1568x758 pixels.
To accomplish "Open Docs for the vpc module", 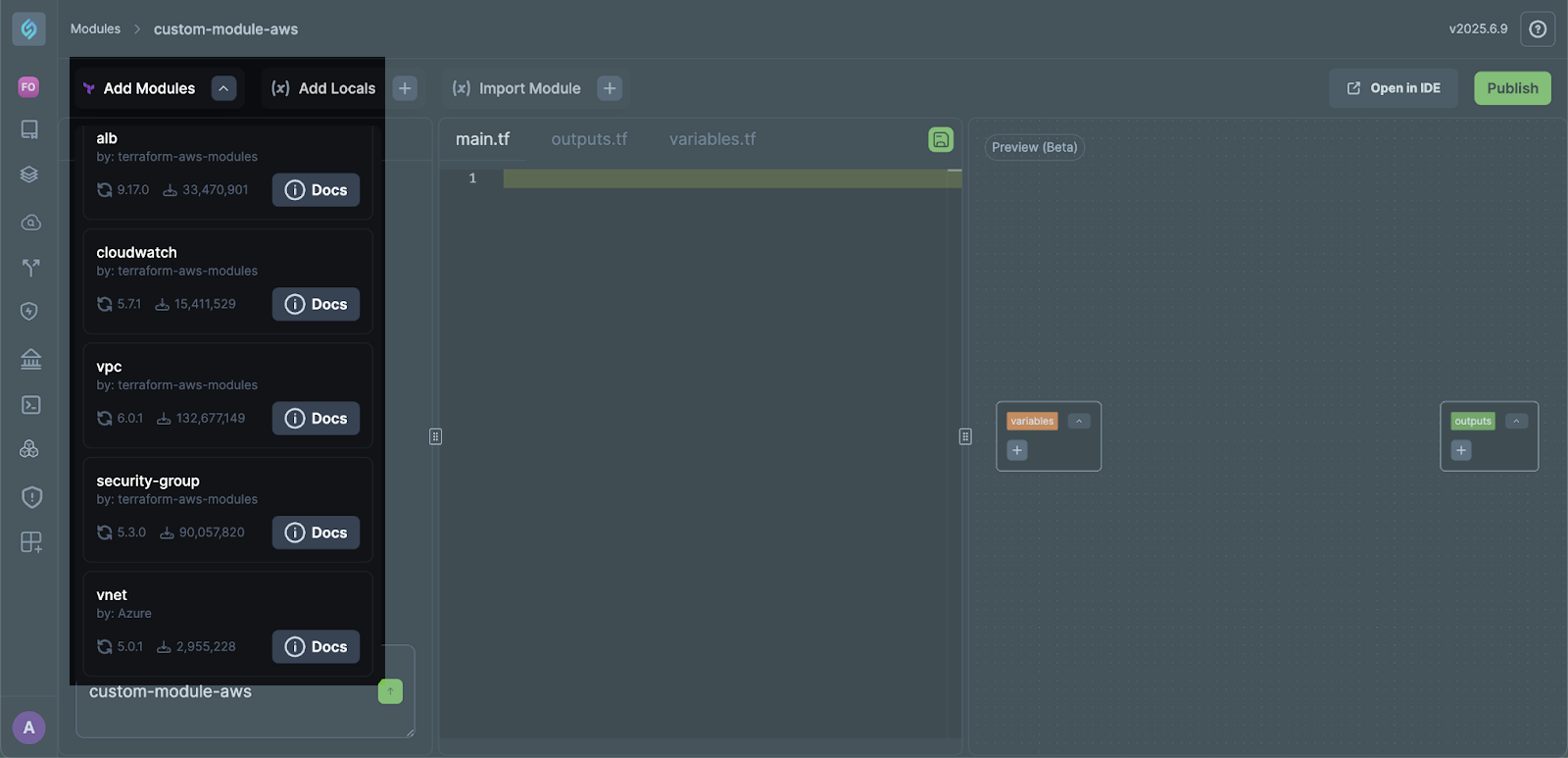I will point(316,419).
